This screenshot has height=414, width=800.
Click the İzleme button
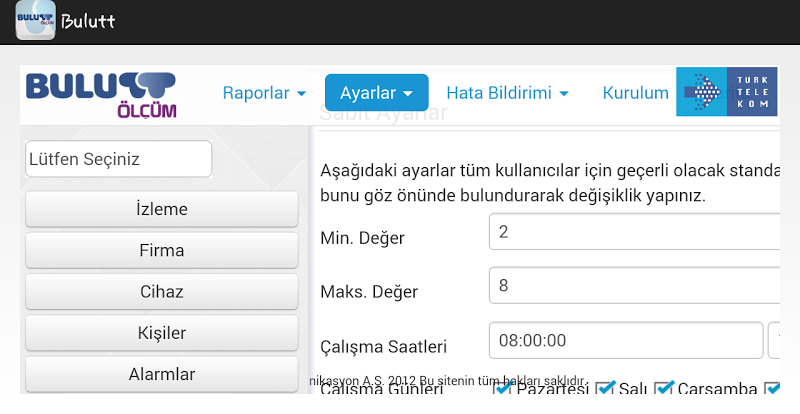pyautogui.click(x=162, y=209)
